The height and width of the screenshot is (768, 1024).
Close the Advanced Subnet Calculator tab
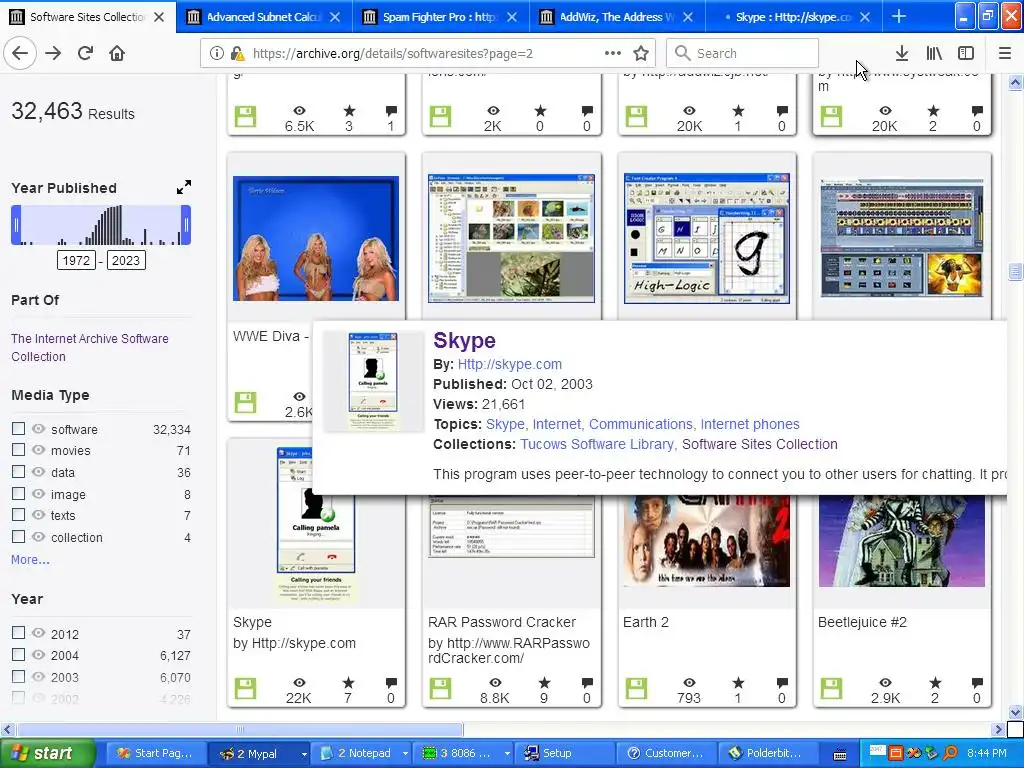(x=335, y=17)
